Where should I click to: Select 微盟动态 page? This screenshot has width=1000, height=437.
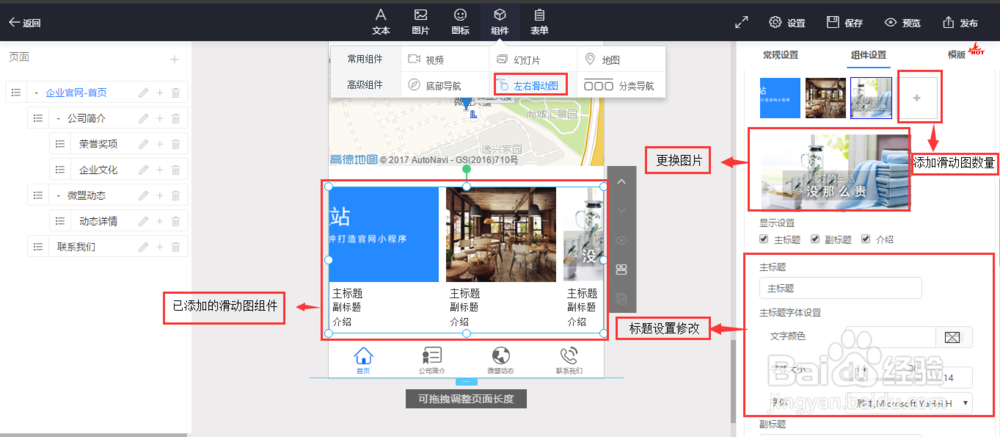(87, 195)
